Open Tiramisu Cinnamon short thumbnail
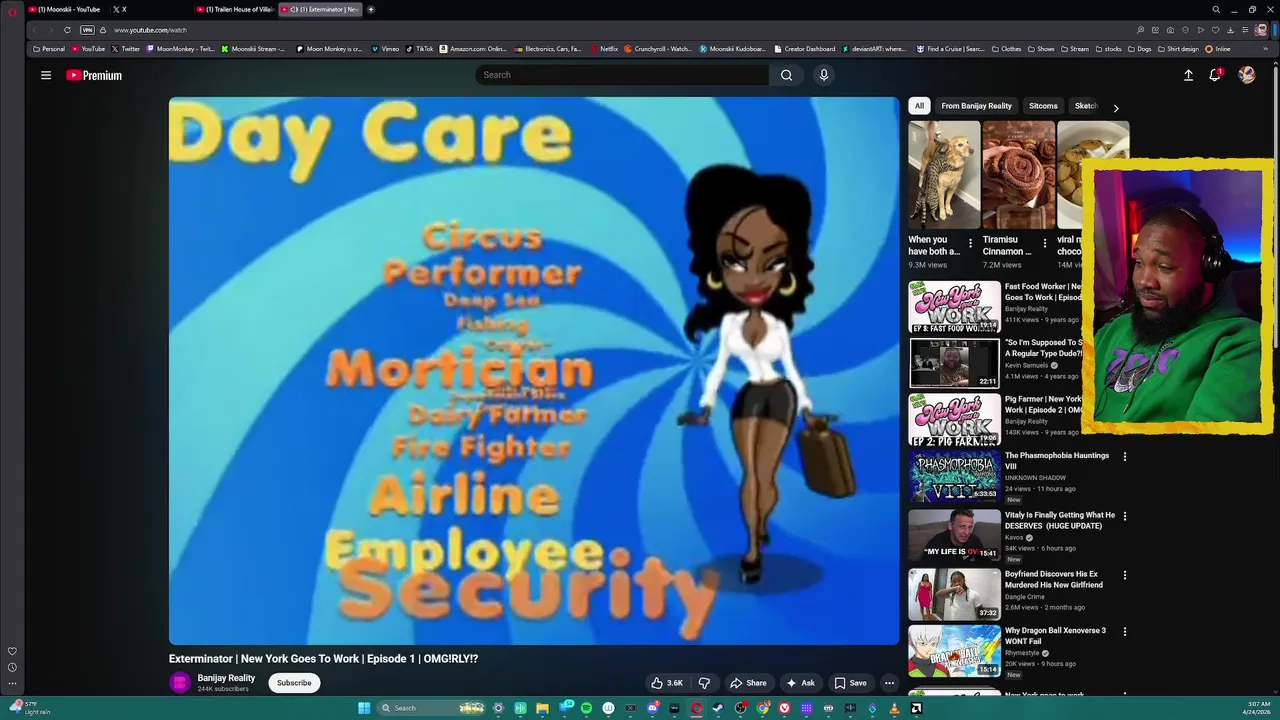This screenshot has width=1280, height=720. click(1018, 175)
